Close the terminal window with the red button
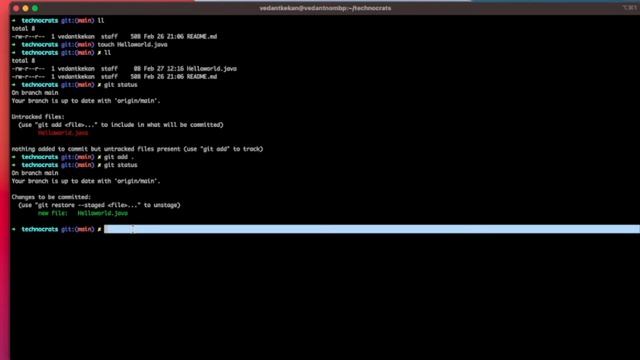The width and height of the screenshot is (640, 360). 16,8
